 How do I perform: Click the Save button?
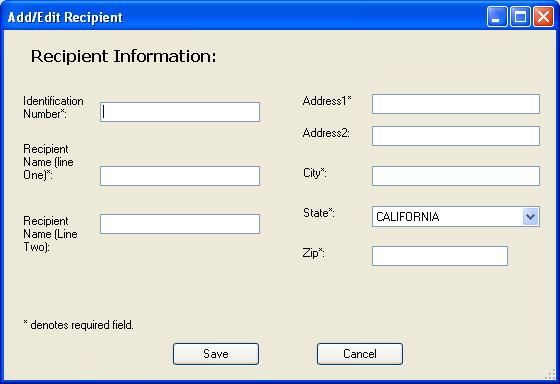coord(216,354)
